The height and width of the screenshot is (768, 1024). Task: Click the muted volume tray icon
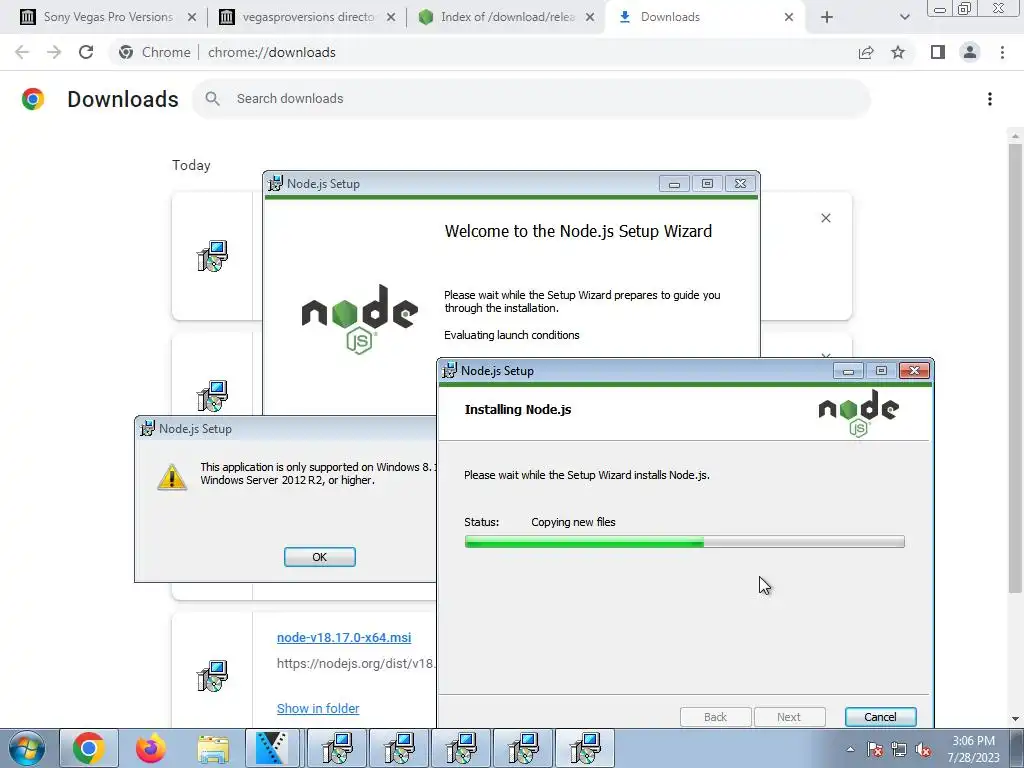[923, 749]
